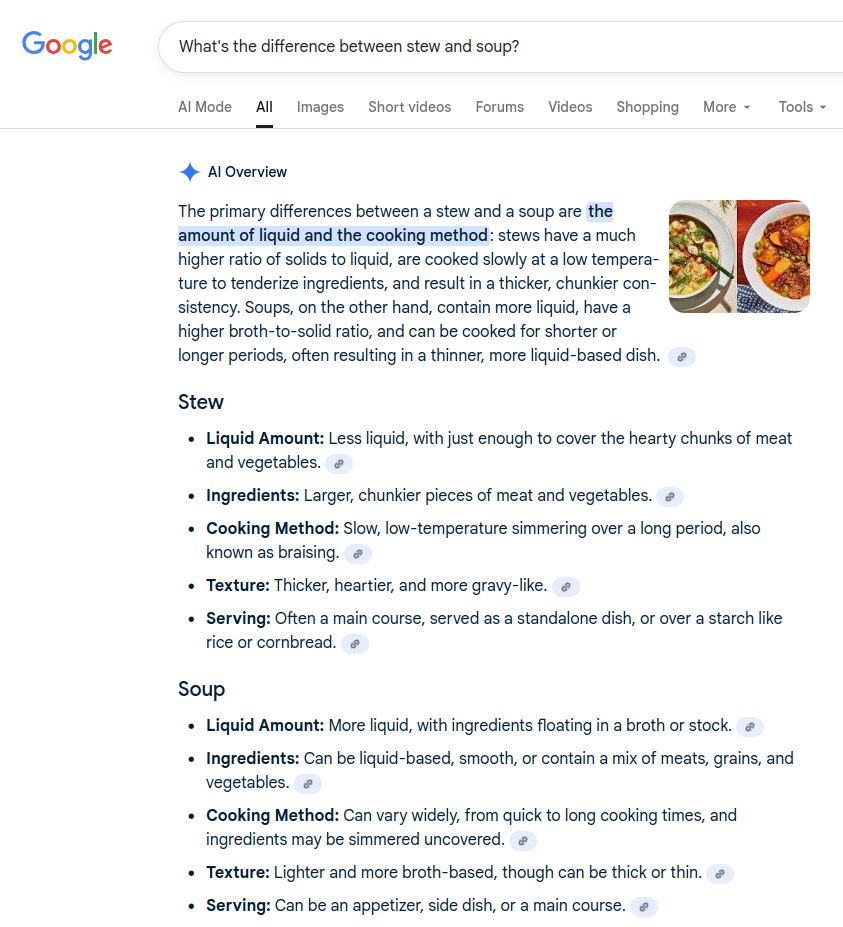Screen dimensions: 843x927
Task: Click source link icon after intro paragraph
Action: click(x=682, y=356)
